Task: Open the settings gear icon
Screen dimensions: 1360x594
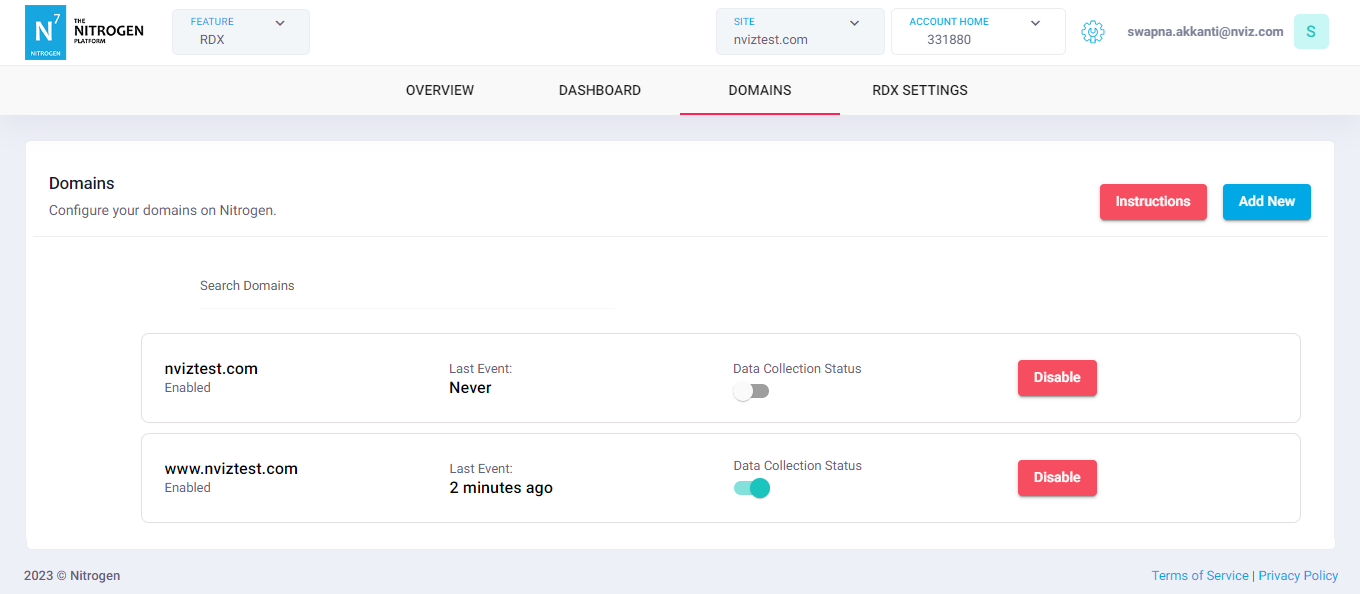Action: pyautogui.click(x=1093, y=31)
